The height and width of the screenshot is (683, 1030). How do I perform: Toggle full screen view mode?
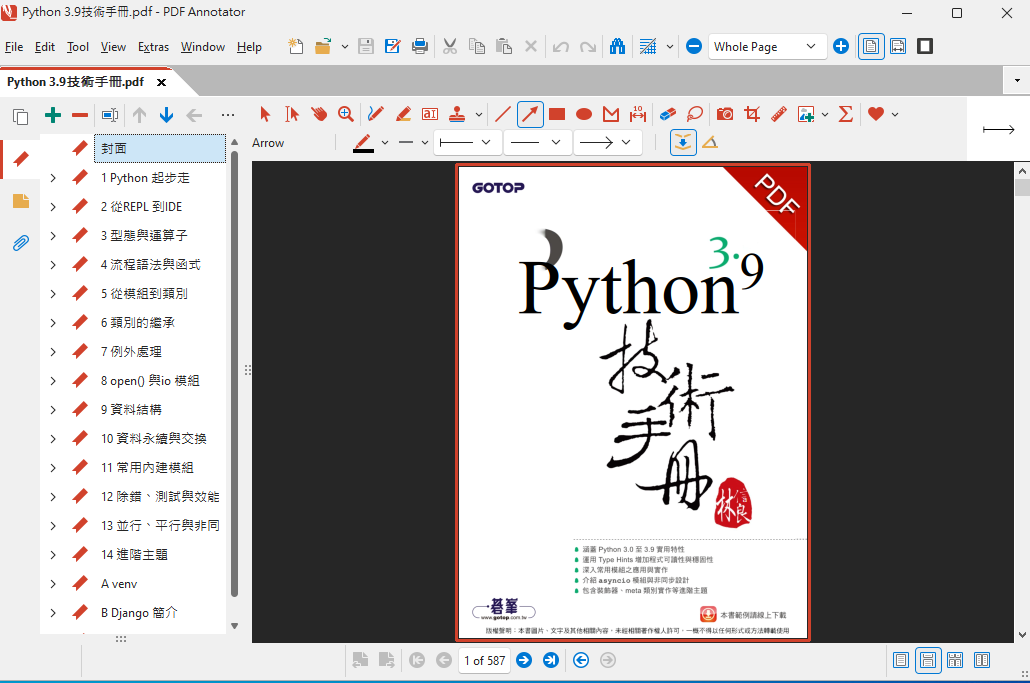925,46
